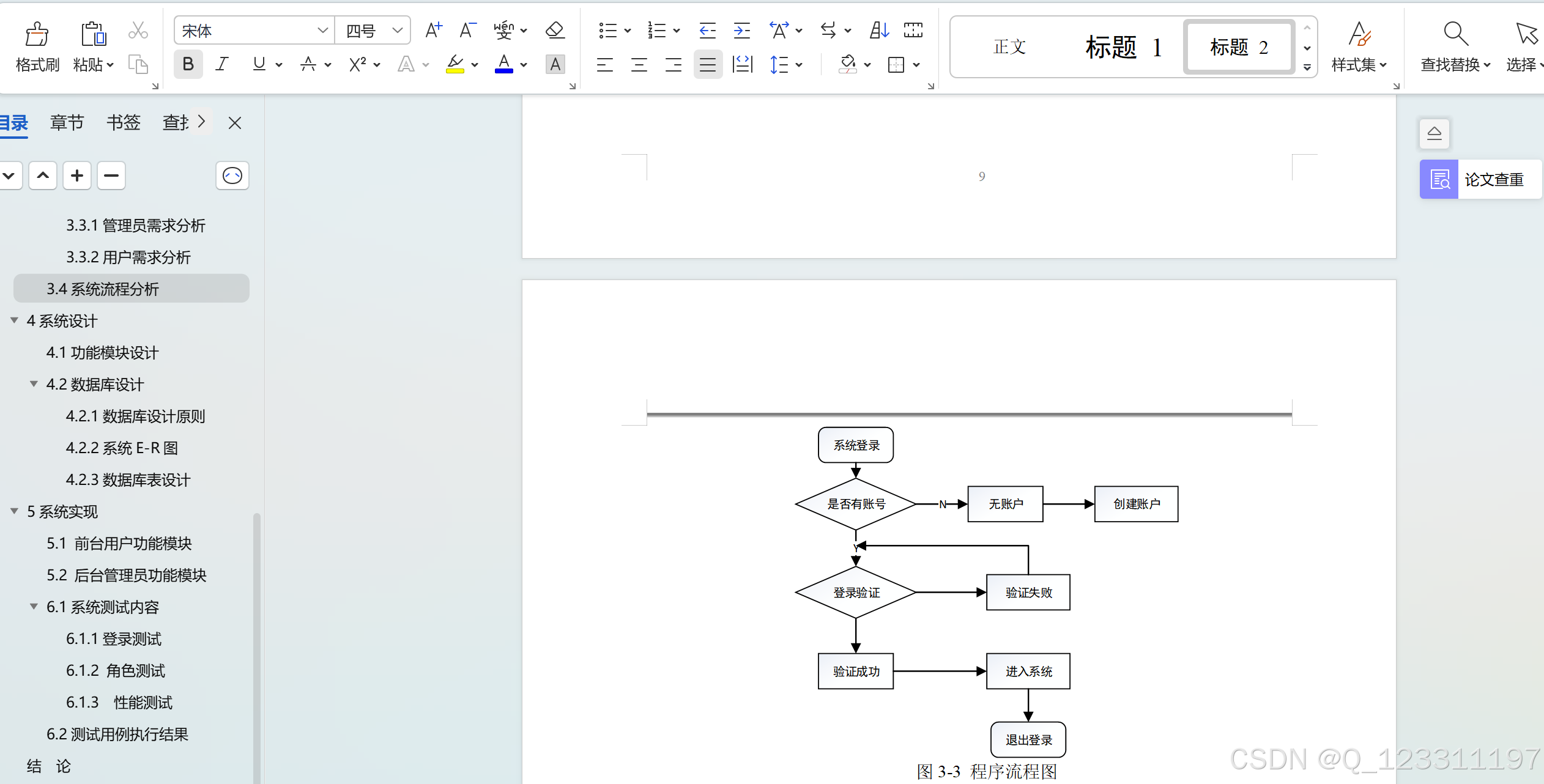Viewport: 1544px width, 784px height.
Task: Click the Paste (粘贴) clipboard icon
Action: pos(93,34)
